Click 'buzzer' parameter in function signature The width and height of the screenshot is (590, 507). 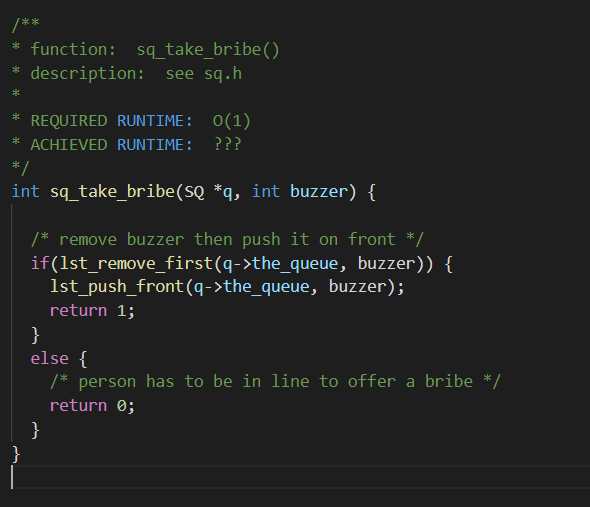click(318, 192)
